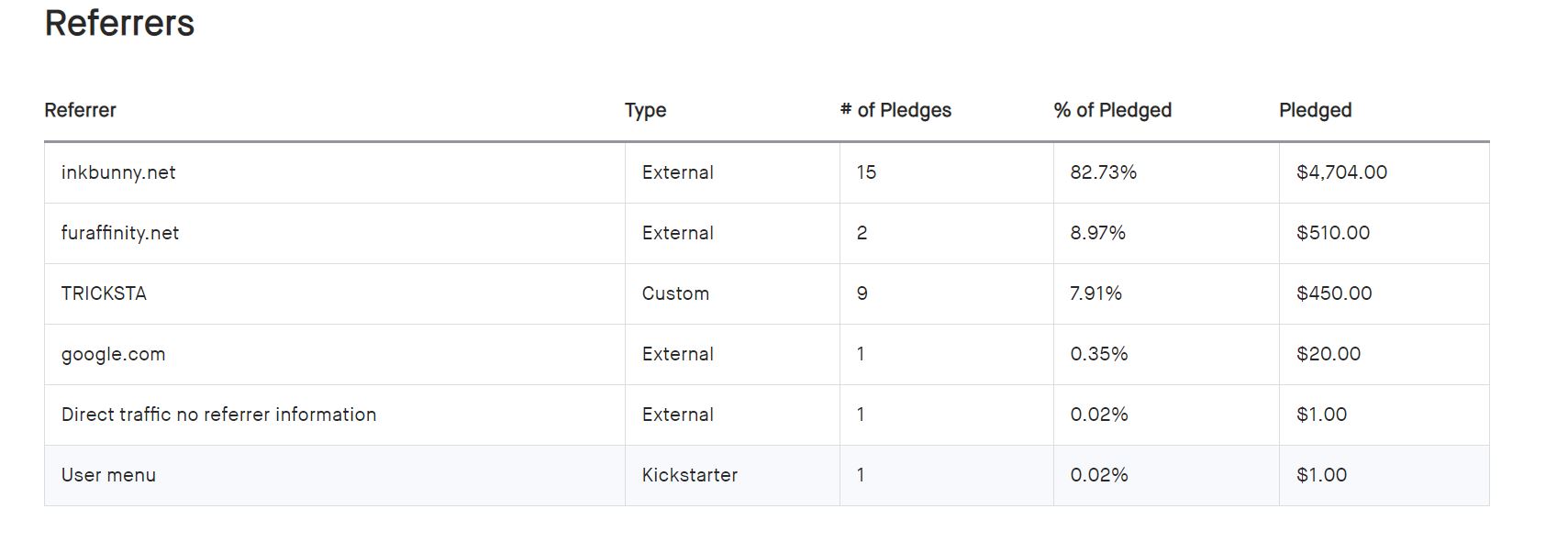
Task: Click the Pledged column header
Action: coord(1315,110)
